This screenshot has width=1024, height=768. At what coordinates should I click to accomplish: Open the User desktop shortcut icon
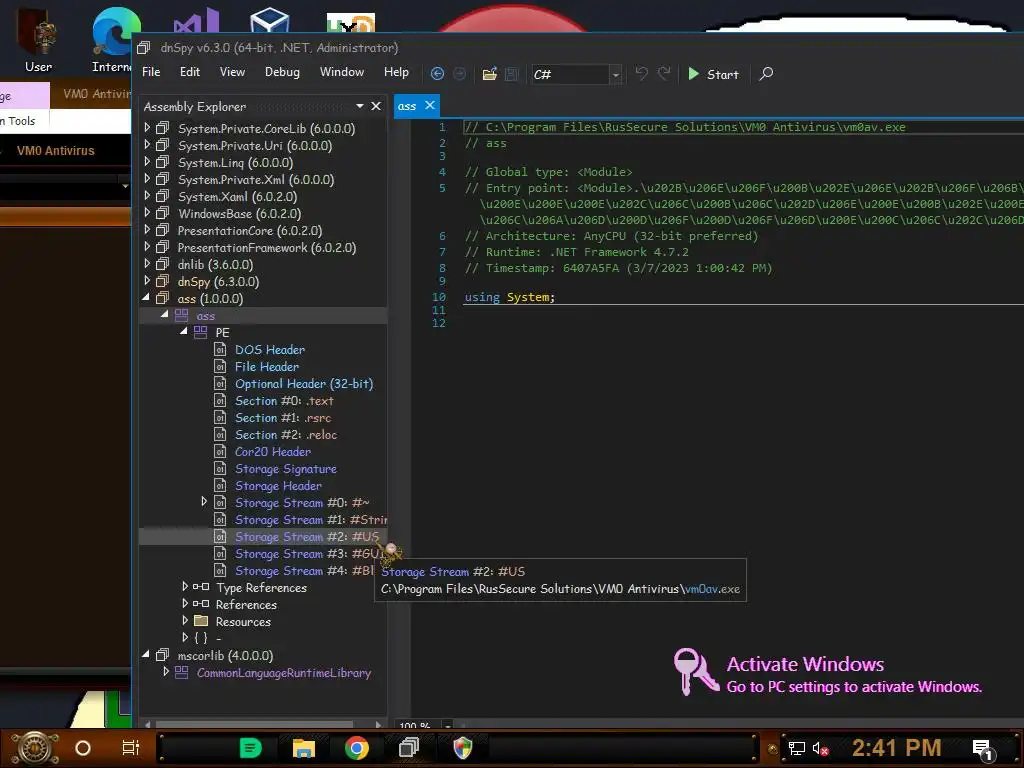[x=38, y=40]
